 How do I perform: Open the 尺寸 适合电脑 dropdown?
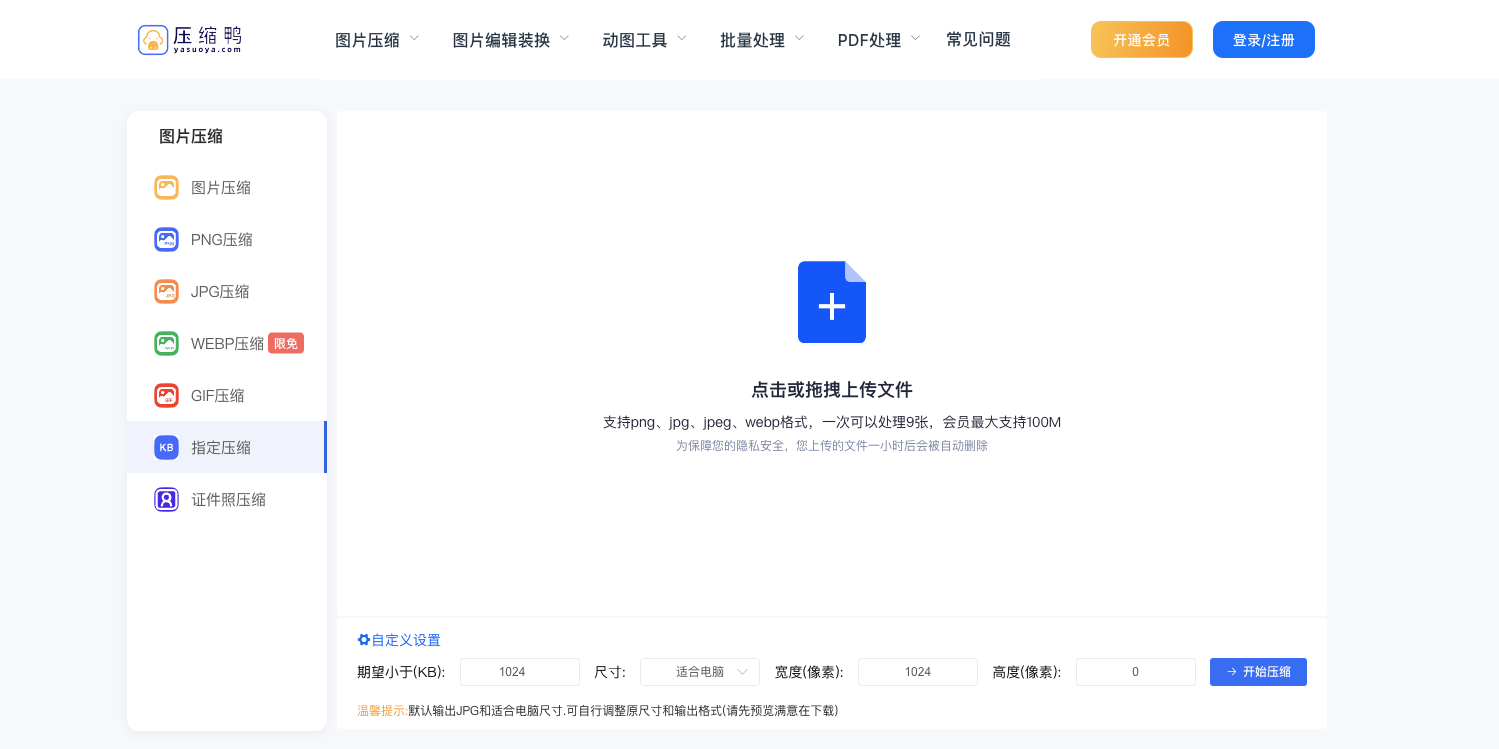700,672
